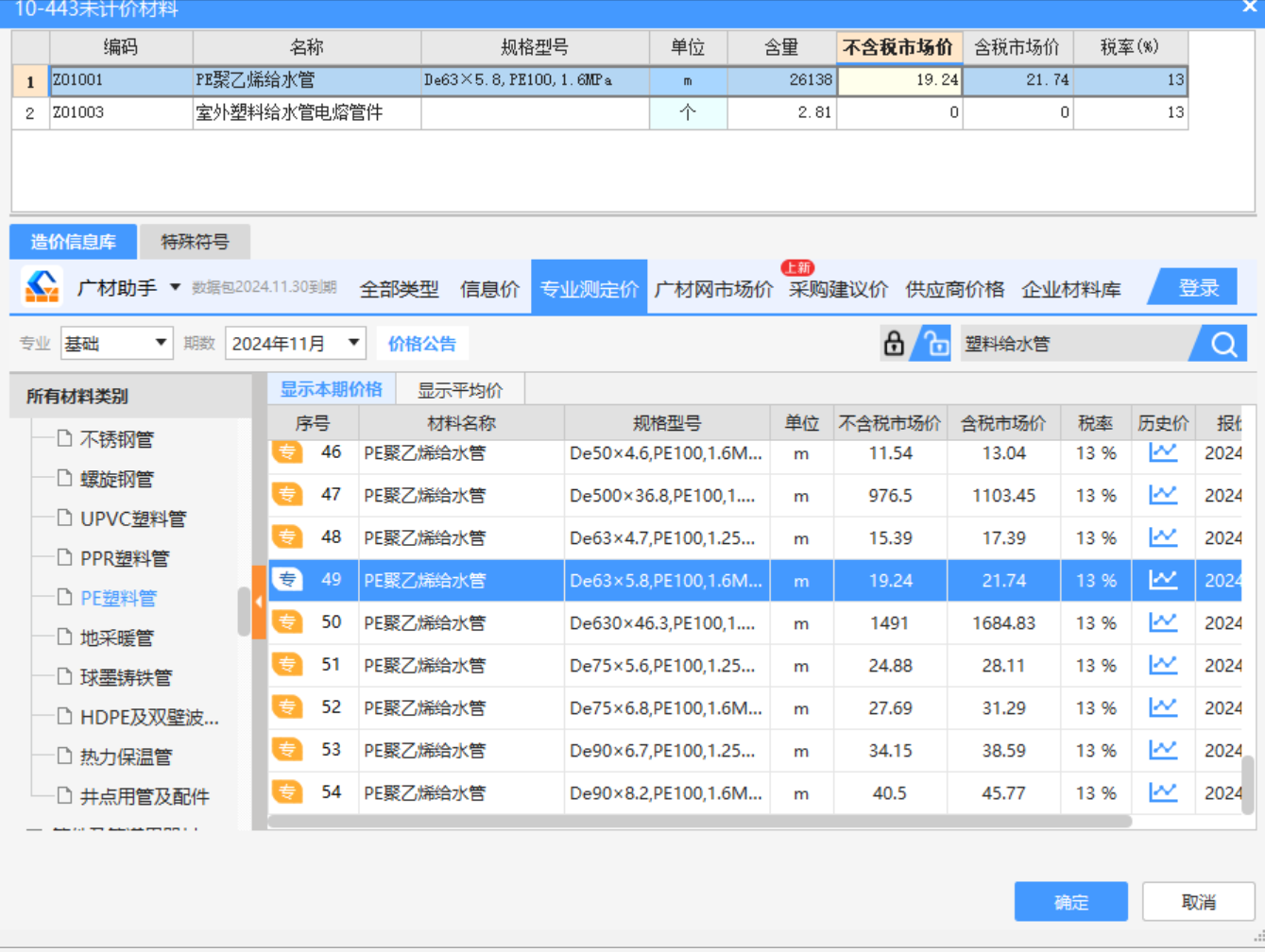
Task: Select the 井点用管及配件 category
Action: [x=145, y=796]
